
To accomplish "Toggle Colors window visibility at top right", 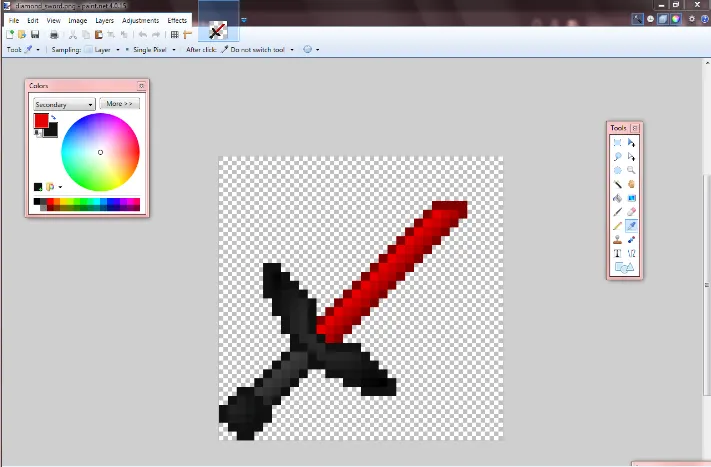I will (676, 19).
